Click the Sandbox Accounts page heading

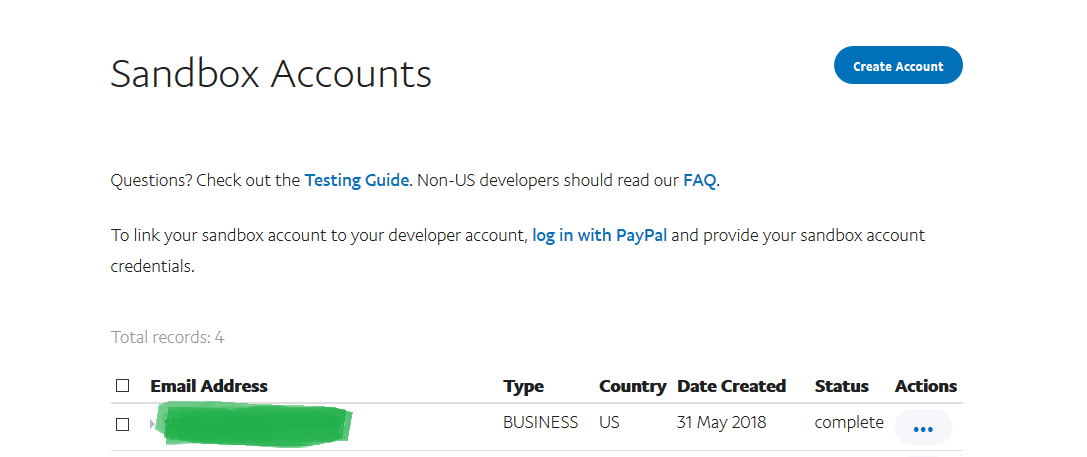click(x=271, y=75)
